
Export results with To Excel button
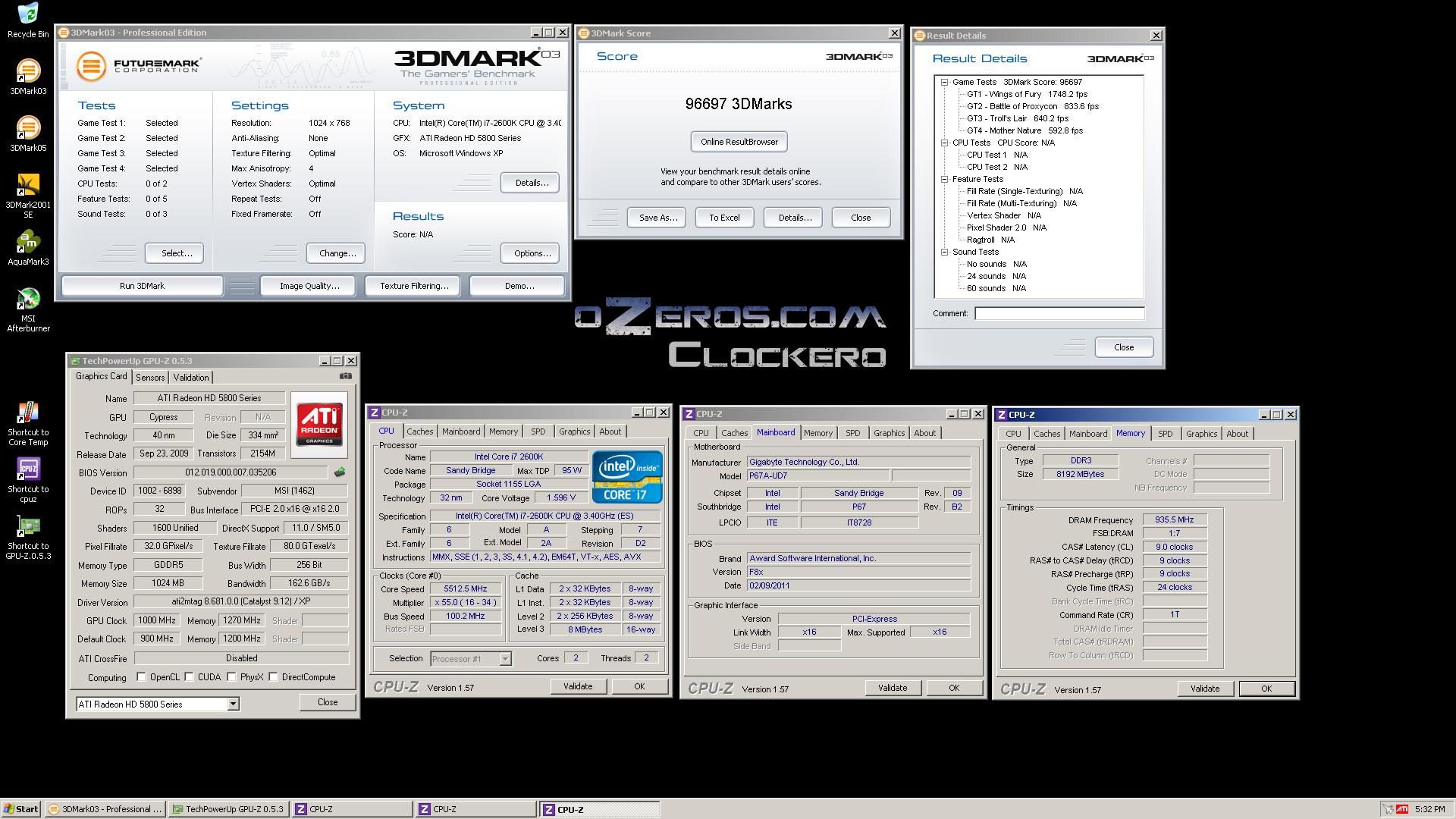pos(724,218)
